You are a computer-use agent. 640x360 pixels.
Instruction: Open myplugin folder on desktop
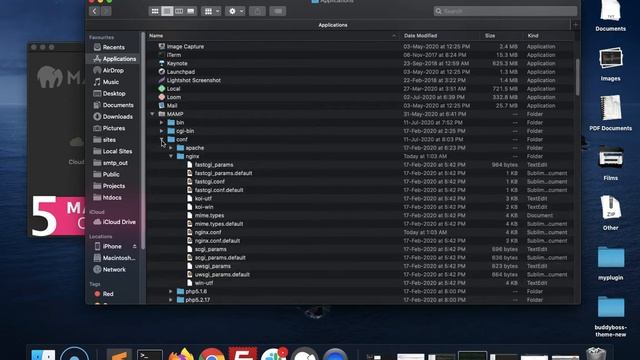pos(611,263)
